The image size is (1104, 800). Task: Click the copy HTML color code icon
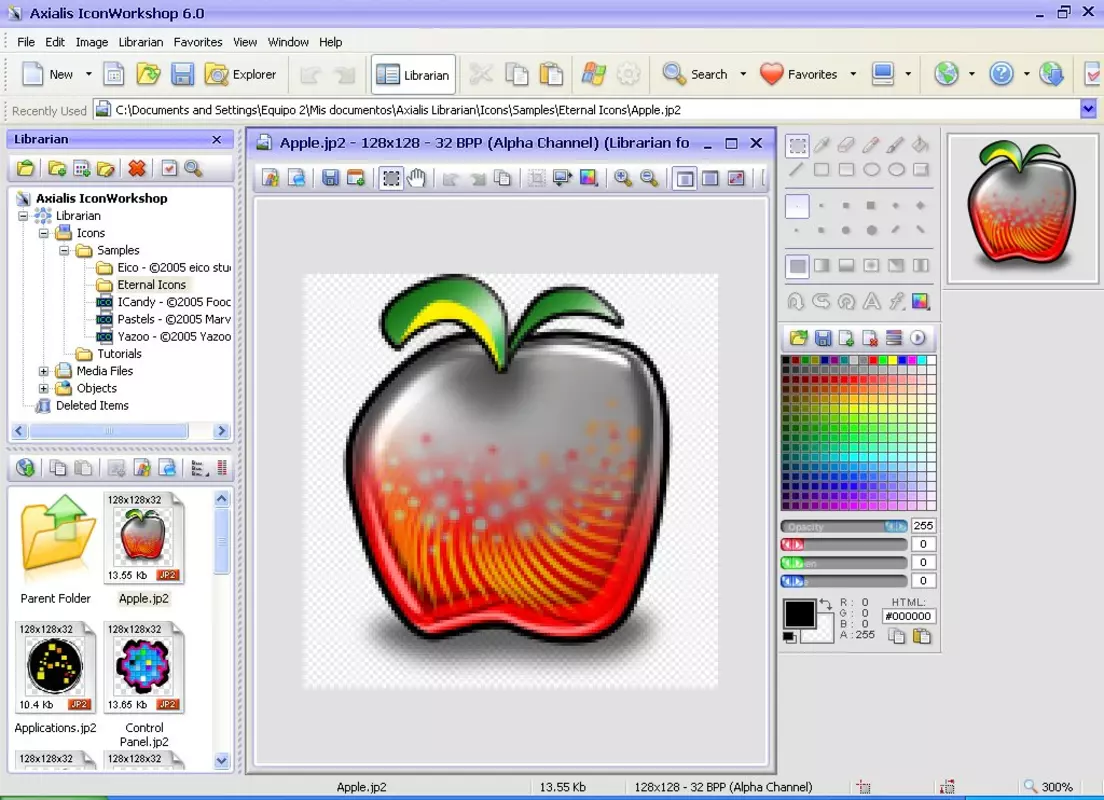896,636
